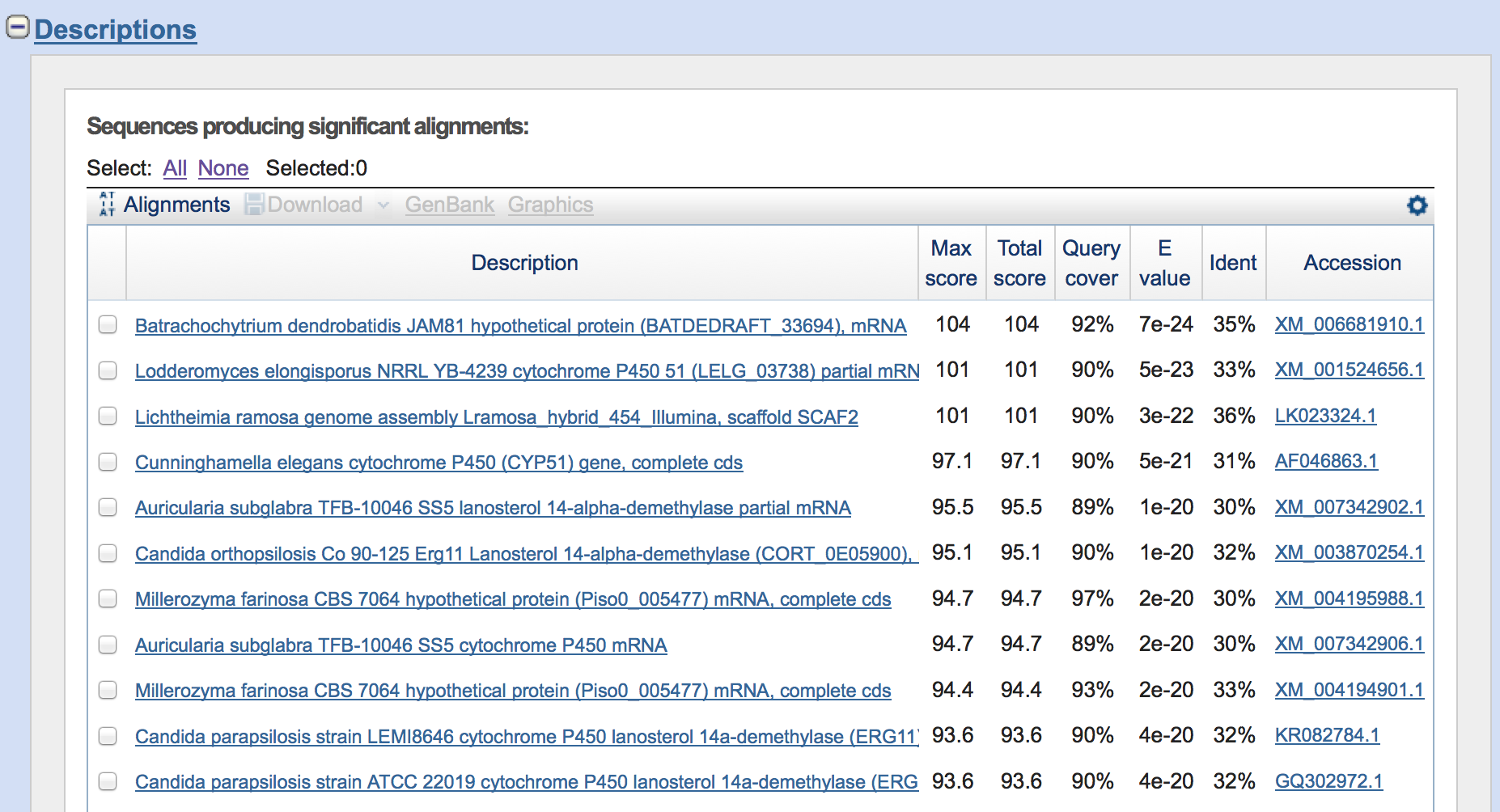Open Lodderomyces elongisporus cytochrome P450 link
This screenshot has height=812, width=1500.
(x=528, y=371)
